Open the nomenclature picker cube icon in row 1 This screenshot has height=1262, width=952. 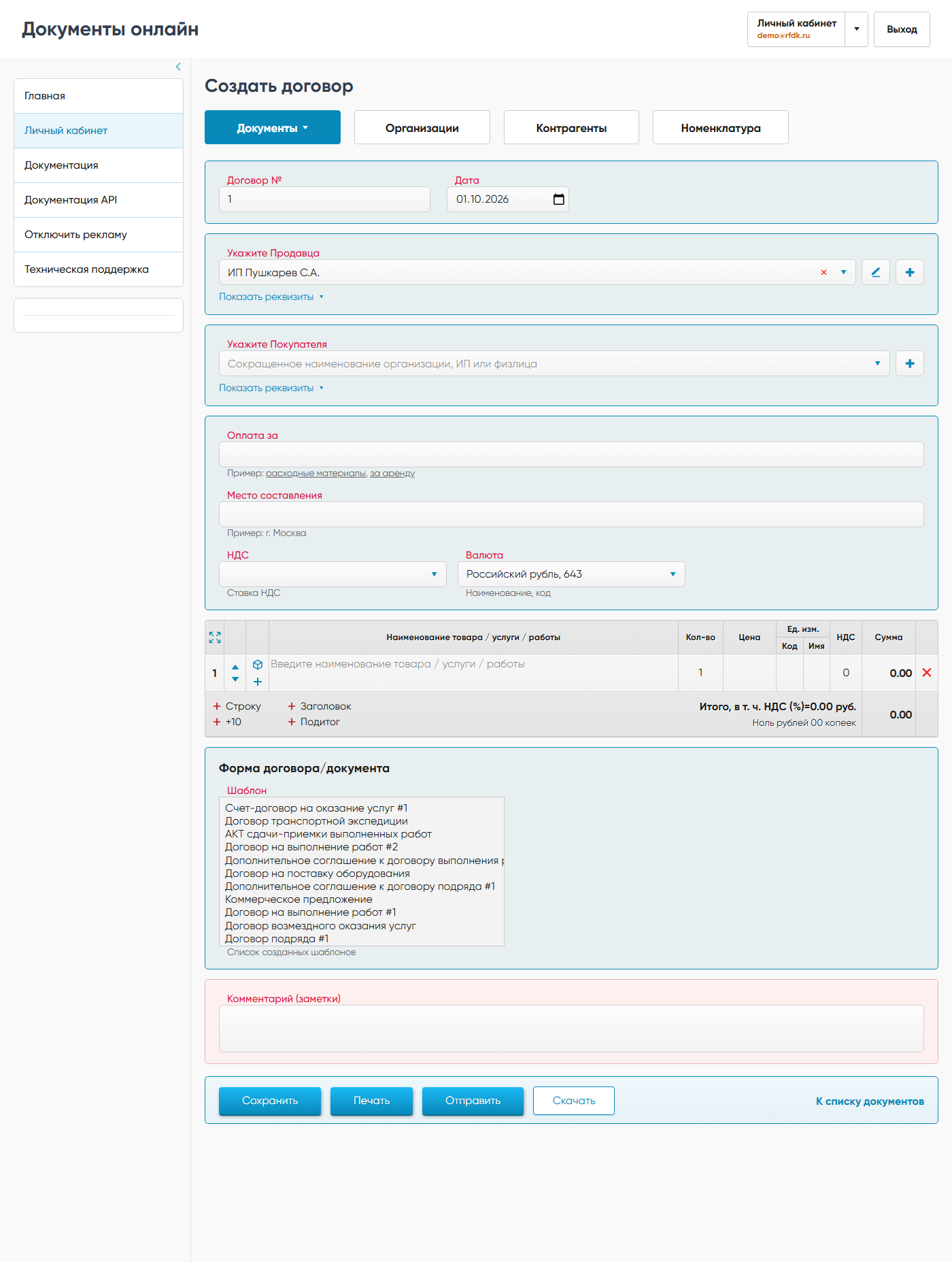click(258, 665)
